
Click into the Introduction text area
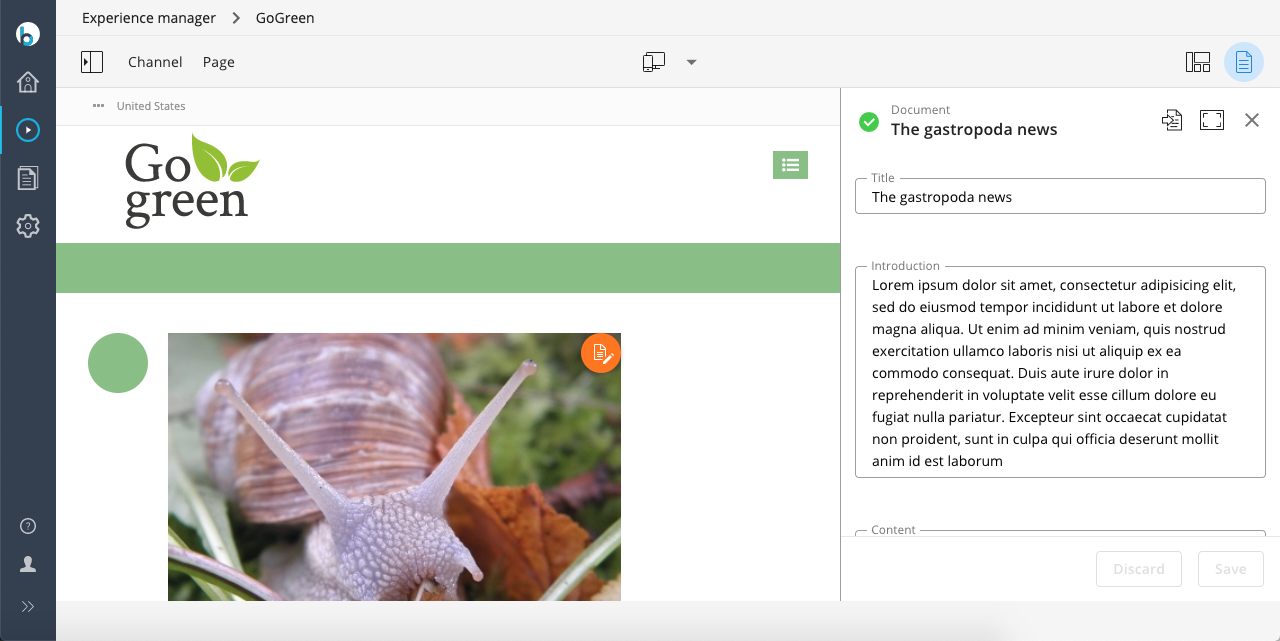[1060, 372]
